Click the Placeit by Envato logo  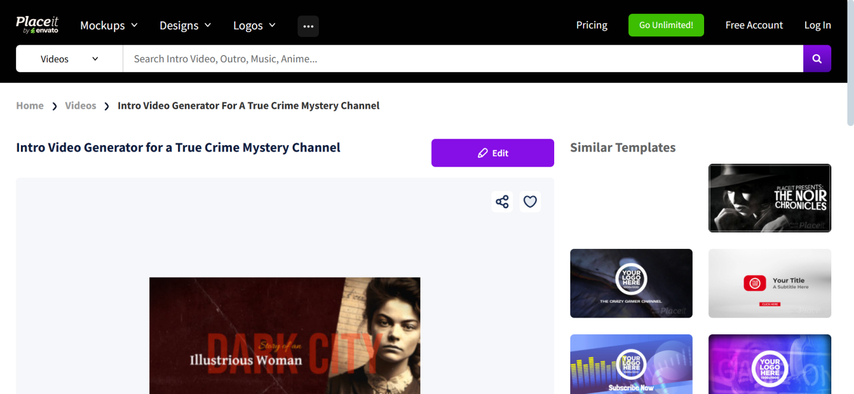pos(37,25)
